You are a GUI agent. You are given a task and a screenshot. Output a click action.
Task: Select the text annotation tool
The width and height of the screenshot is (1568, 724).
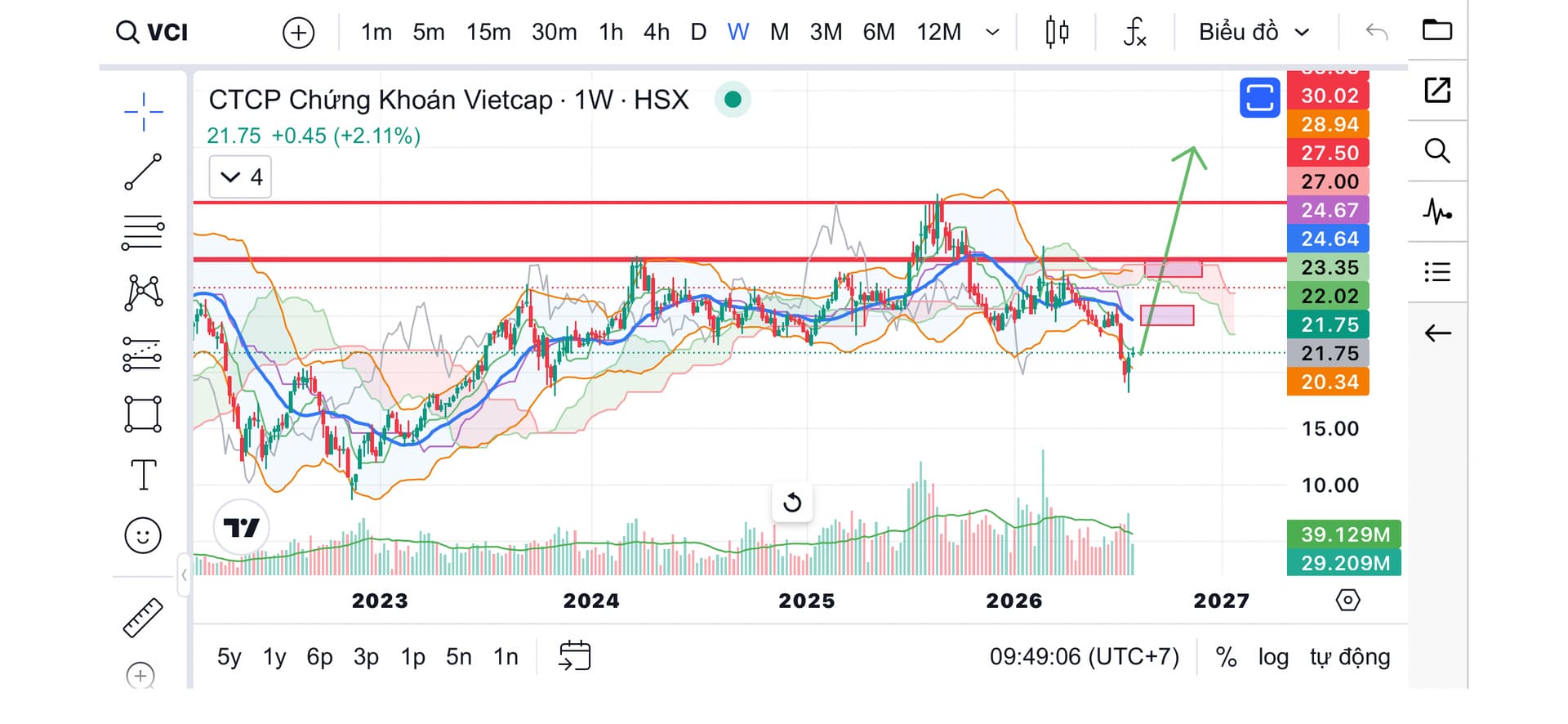pos(143,475)
